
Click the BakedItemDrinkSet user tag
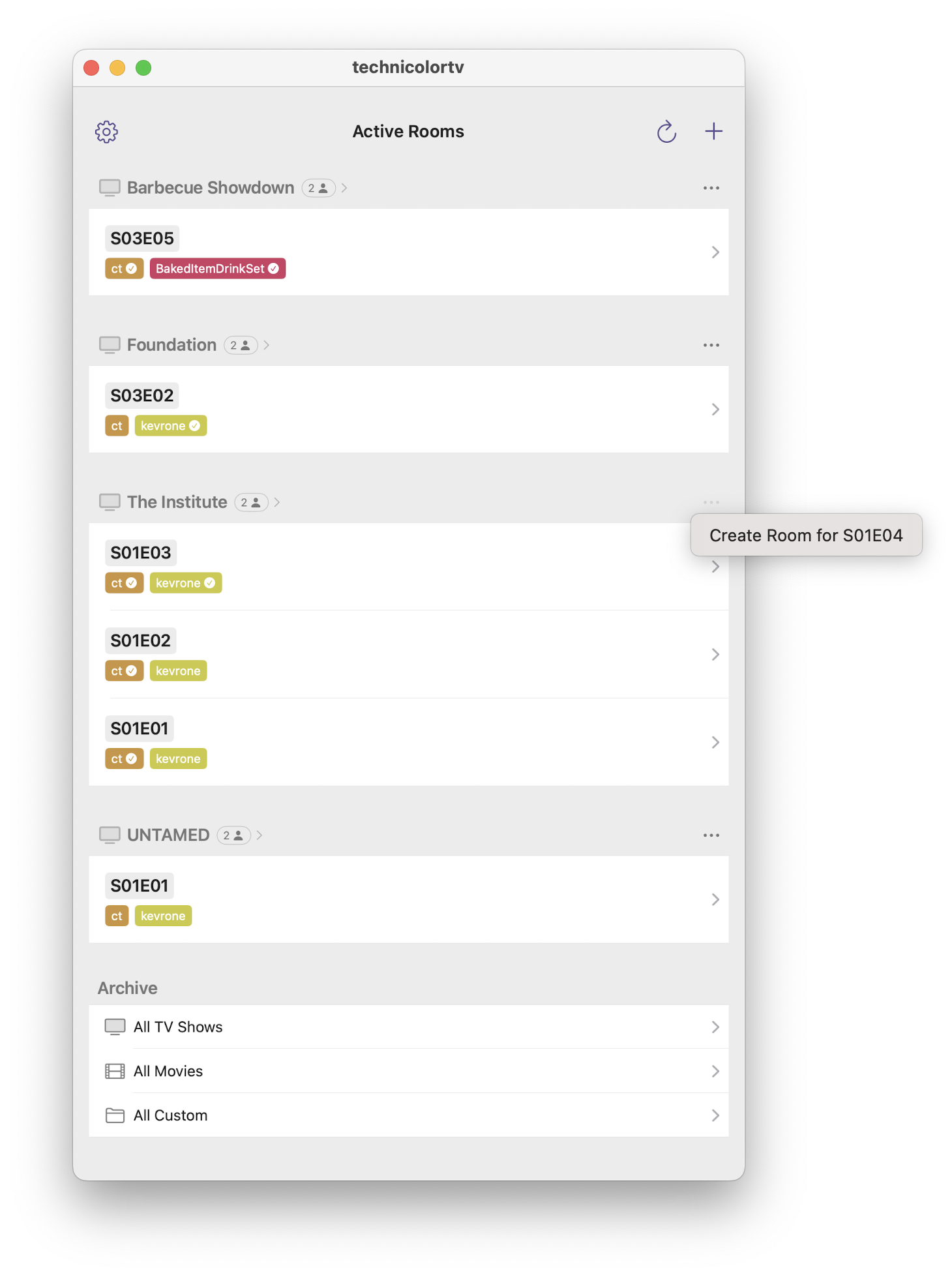(x=218, y=269)
